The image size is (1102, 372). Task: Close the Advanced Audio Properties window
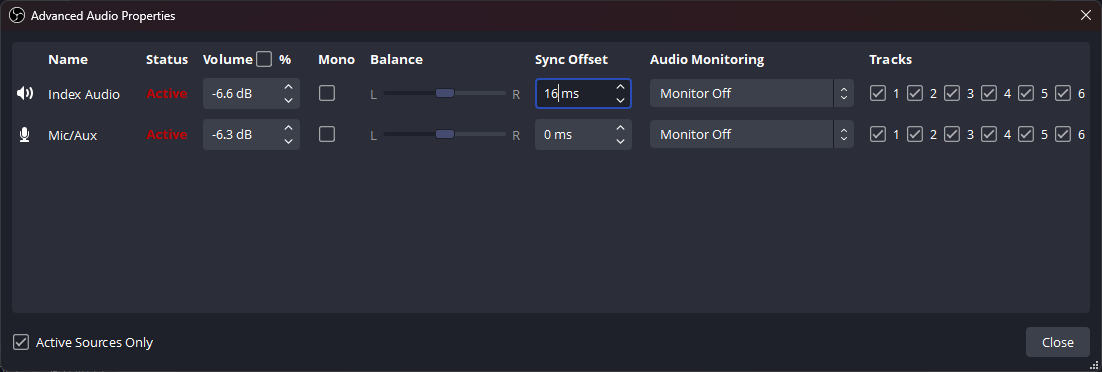click(1086, 15)
